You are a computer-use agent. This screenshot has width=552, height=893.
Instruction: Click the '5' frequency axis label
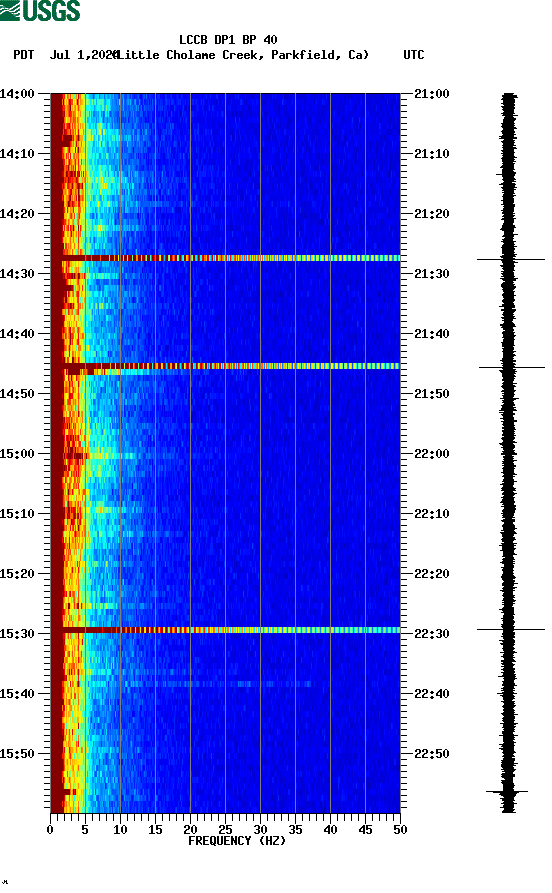pyautogui.click(x=85, y=830)
